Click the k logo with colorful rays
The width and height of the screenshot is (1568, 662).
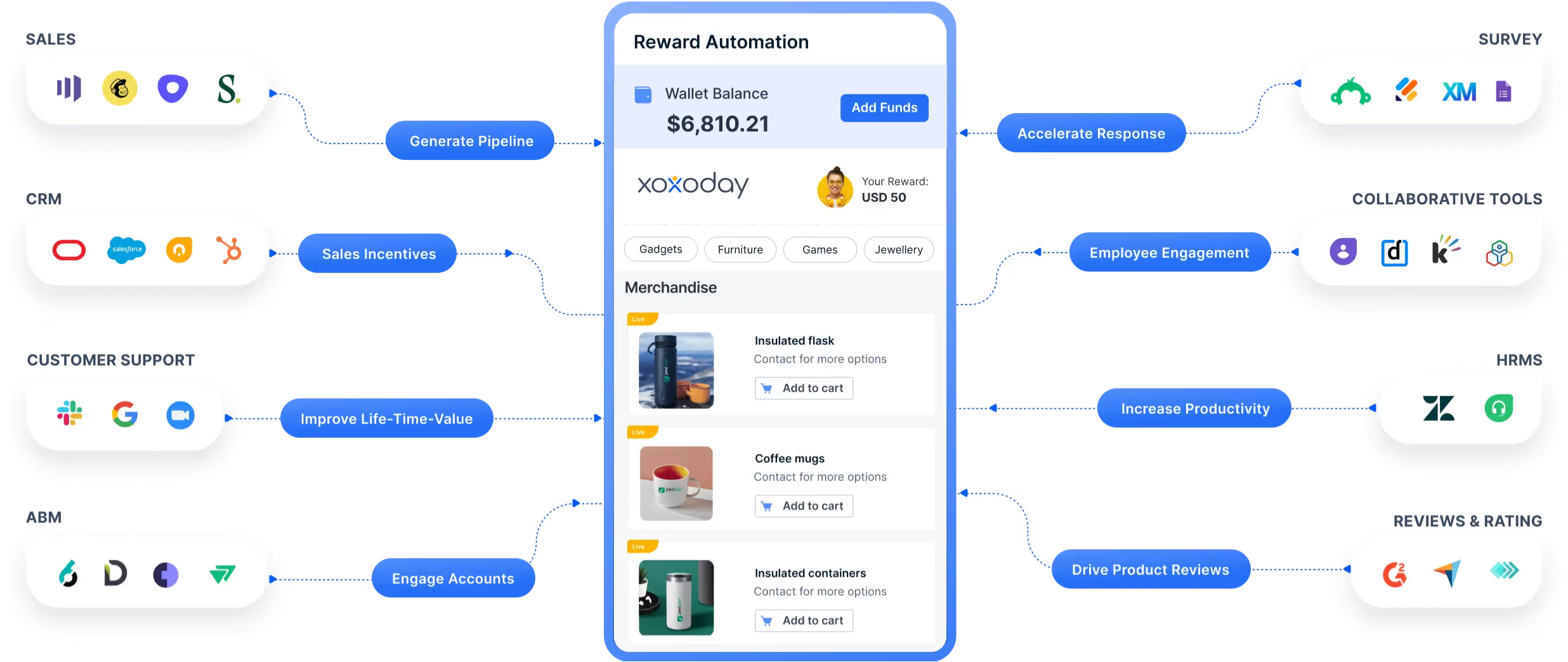pyautogui.click(x=1446, y=249)
